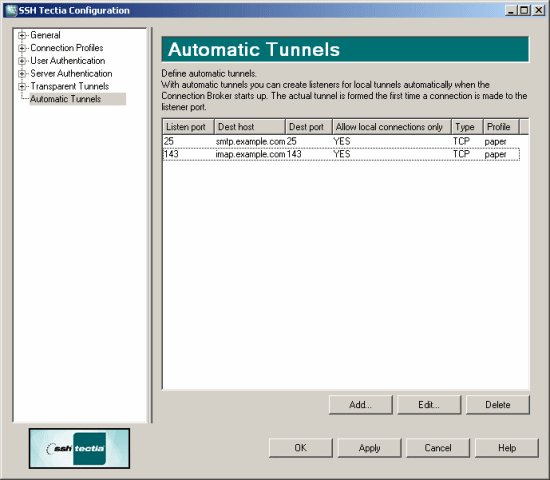This screenshot has width=550, height=480.
Task: Click the SSH Tectia title bar icon
Action: [11, 11]
